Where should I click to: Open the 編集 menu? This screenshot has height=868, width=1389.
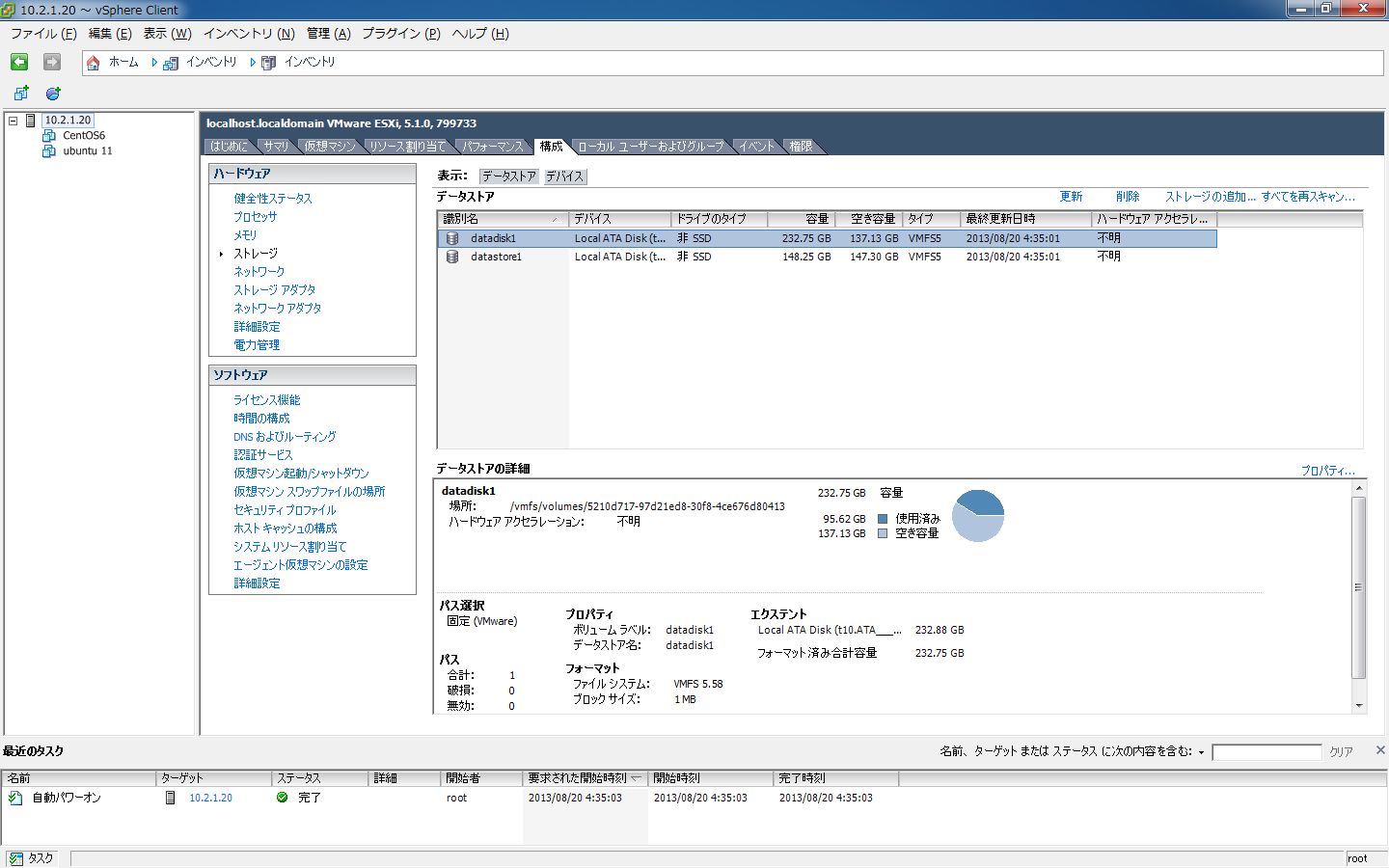(110, 33)
